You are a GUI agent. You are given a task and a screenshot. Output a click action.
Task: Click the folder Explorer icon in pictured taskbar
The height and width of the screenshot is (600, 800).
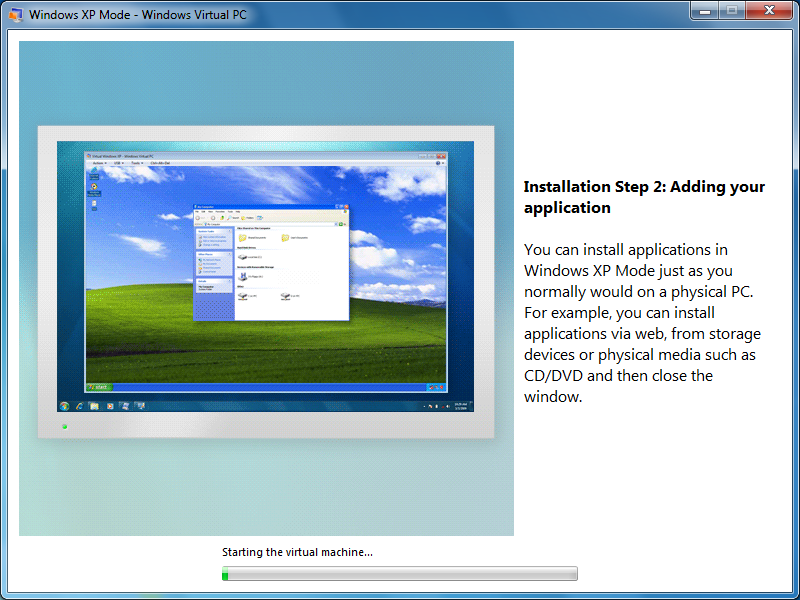pyautogui.click(x=93, y=406)
